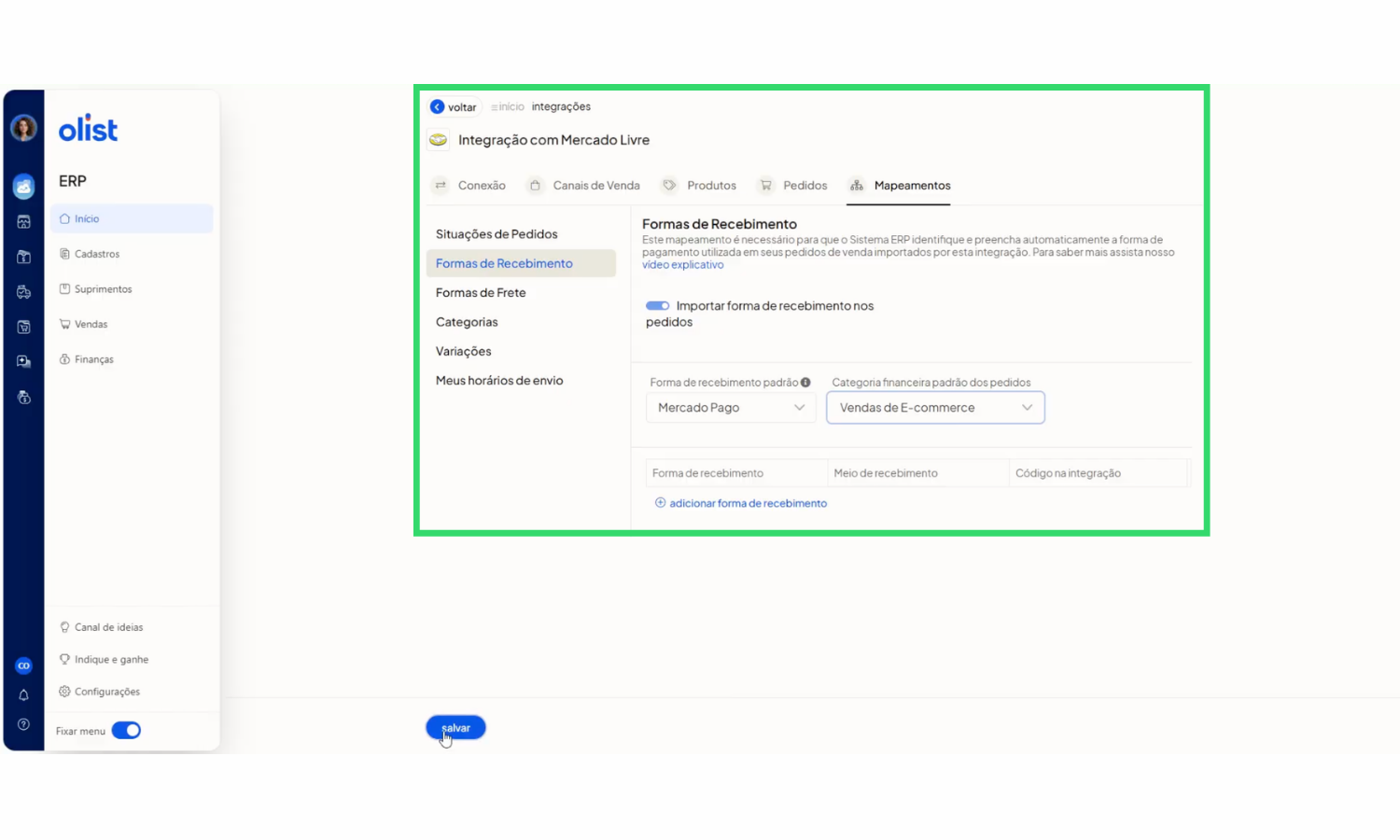Go to Início in the sidebar menu
Viewport: 1400px width, 840px height.
tap(132, 218)
